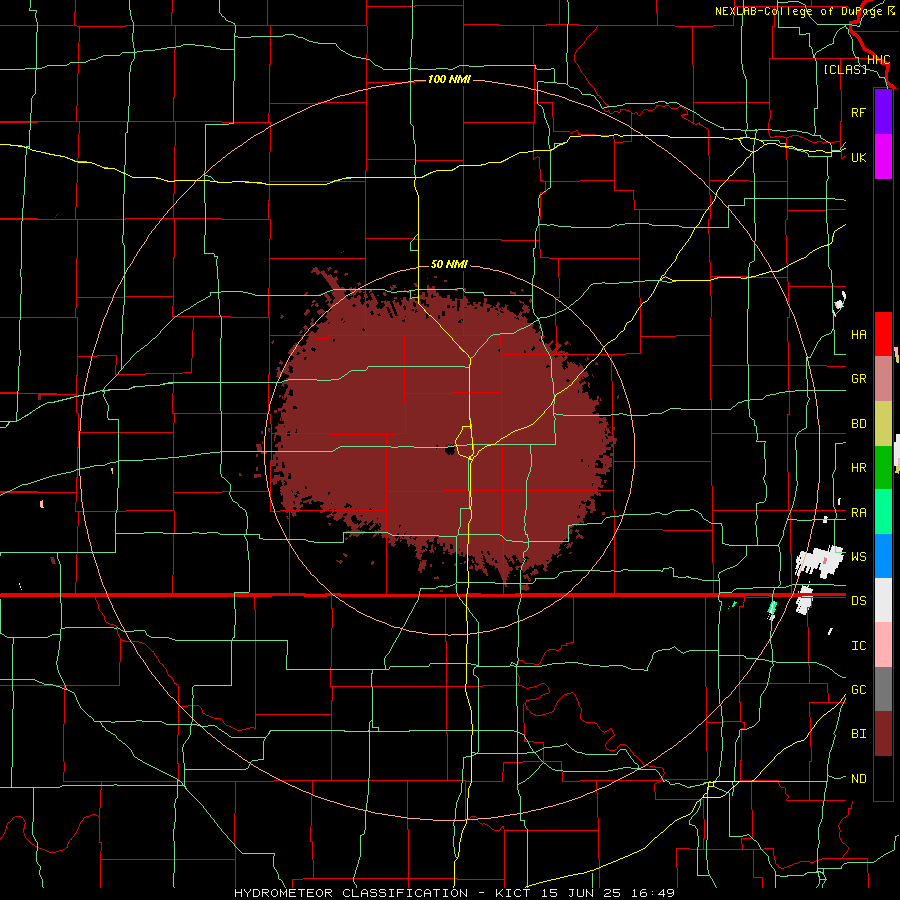Click the "GR" legend label
This screenshot has height=900, width=900.
pyautogui.click(x=858, y=379)
